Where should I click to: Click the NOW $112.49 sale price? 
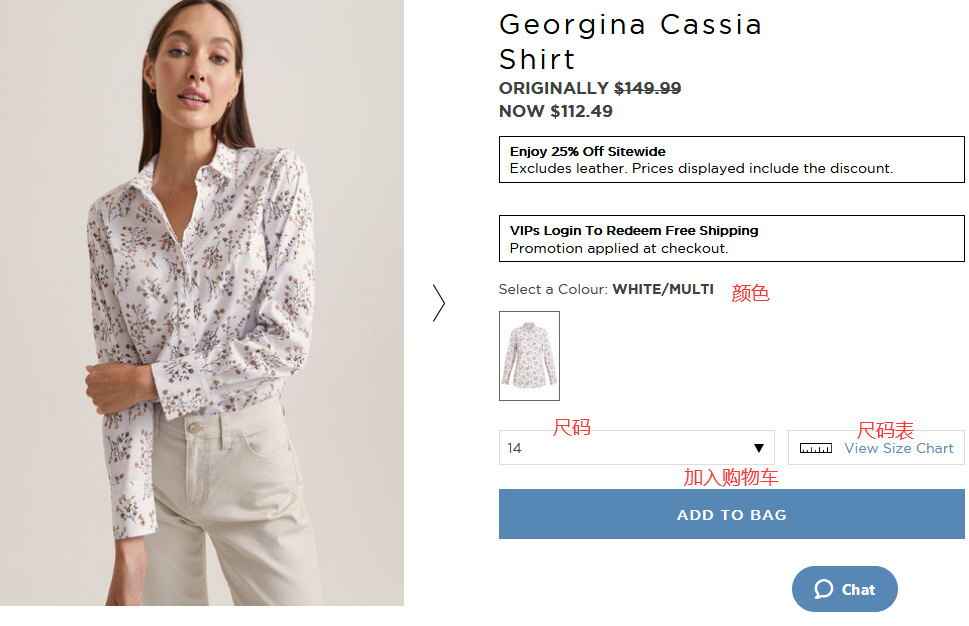click(x=556, y=111)
